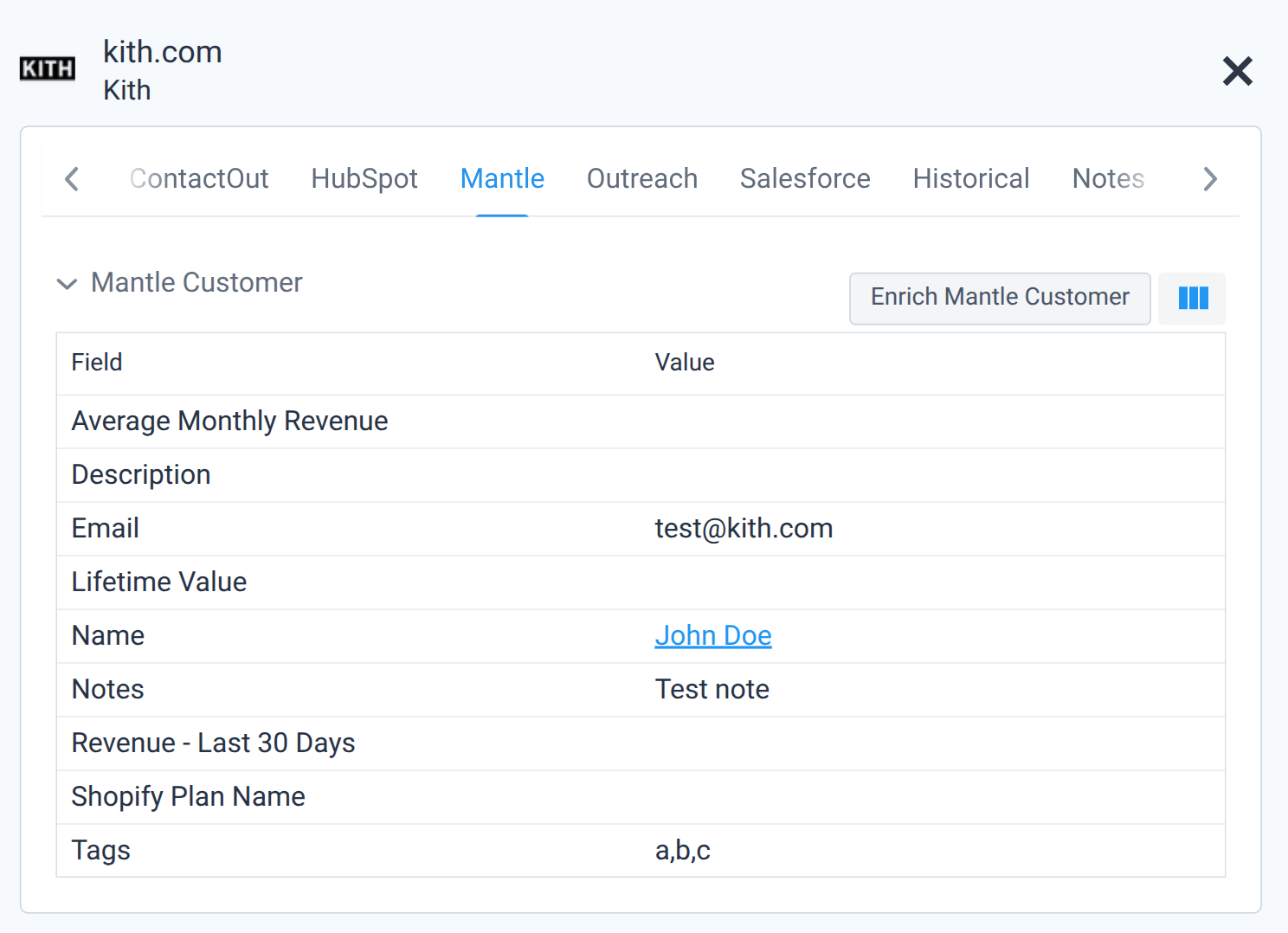Select the test@kith.com email value

[x=744, y=528]
